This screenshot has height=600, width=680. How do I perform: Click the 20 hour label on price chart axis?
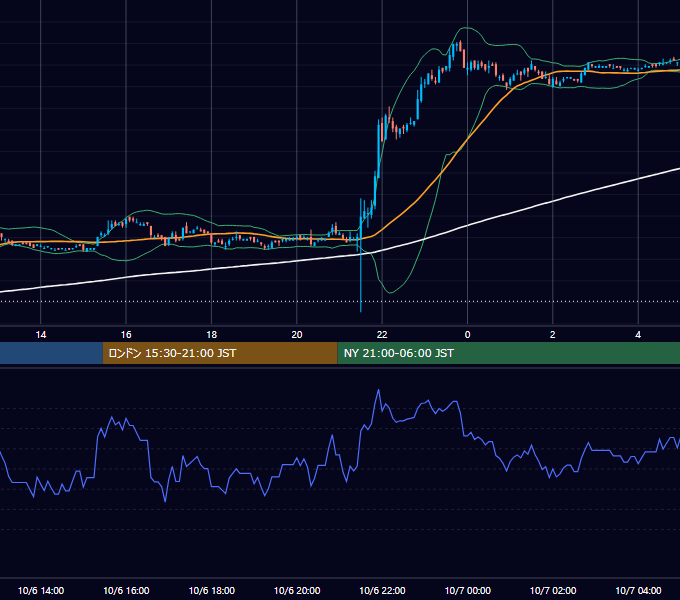pyautogui.click(x=297, y=335)
